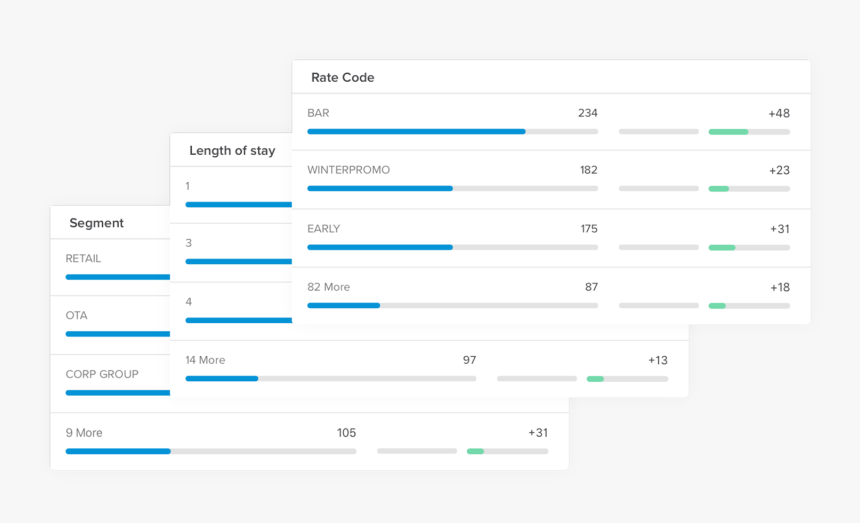Click the blue bar for 14 More

(x=221, y=378)
